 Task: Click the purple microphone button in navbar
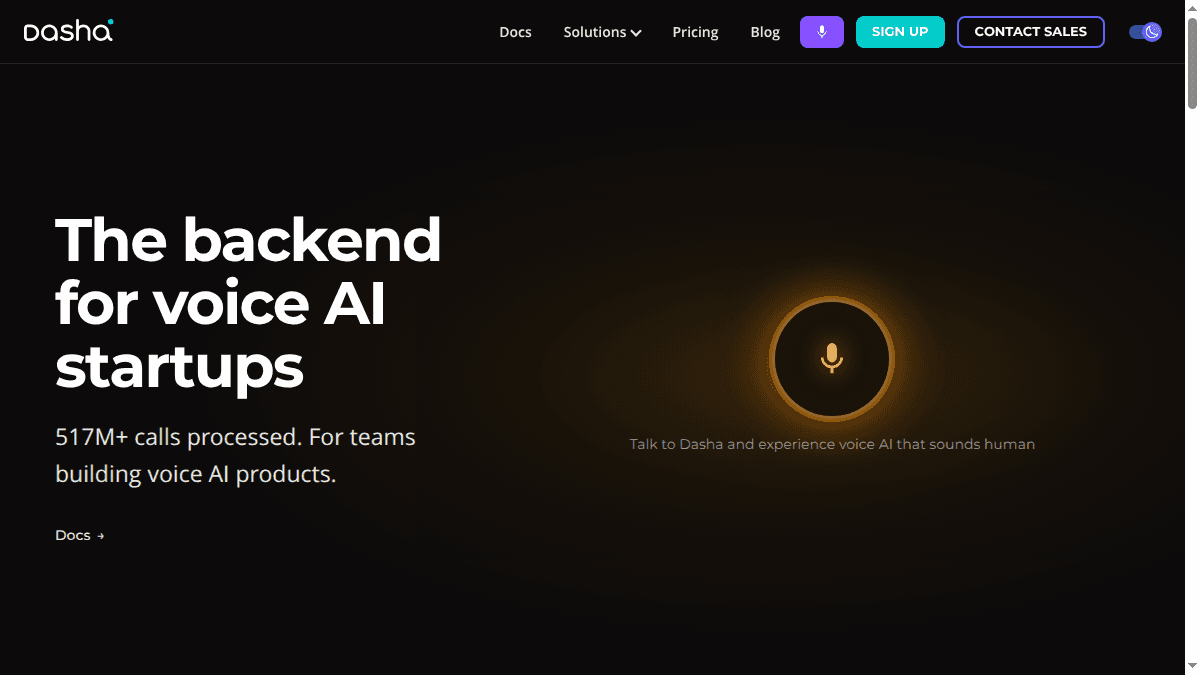[822, 32]
